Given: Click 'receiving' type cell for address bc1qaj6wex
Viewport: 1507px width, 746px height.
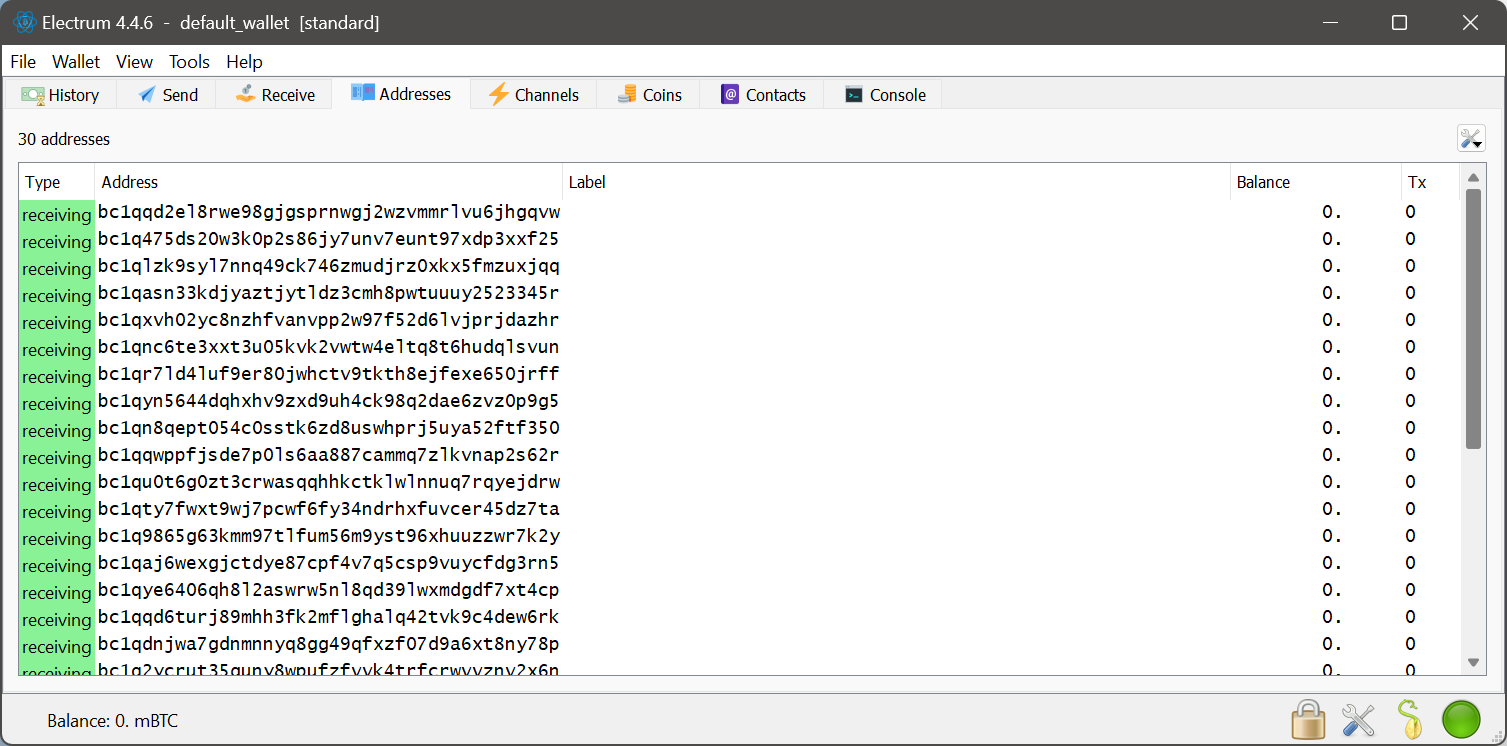Looking at the screenshot, I should point(57,566).
